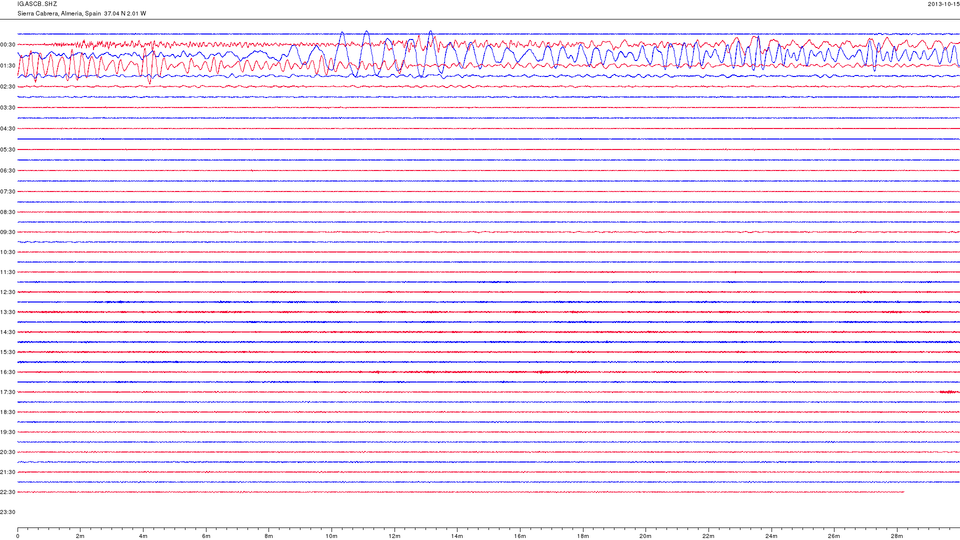Viewport: 960px width, 540px height.
Task: Select the 10:30 time row label
Action: point(7,252)
